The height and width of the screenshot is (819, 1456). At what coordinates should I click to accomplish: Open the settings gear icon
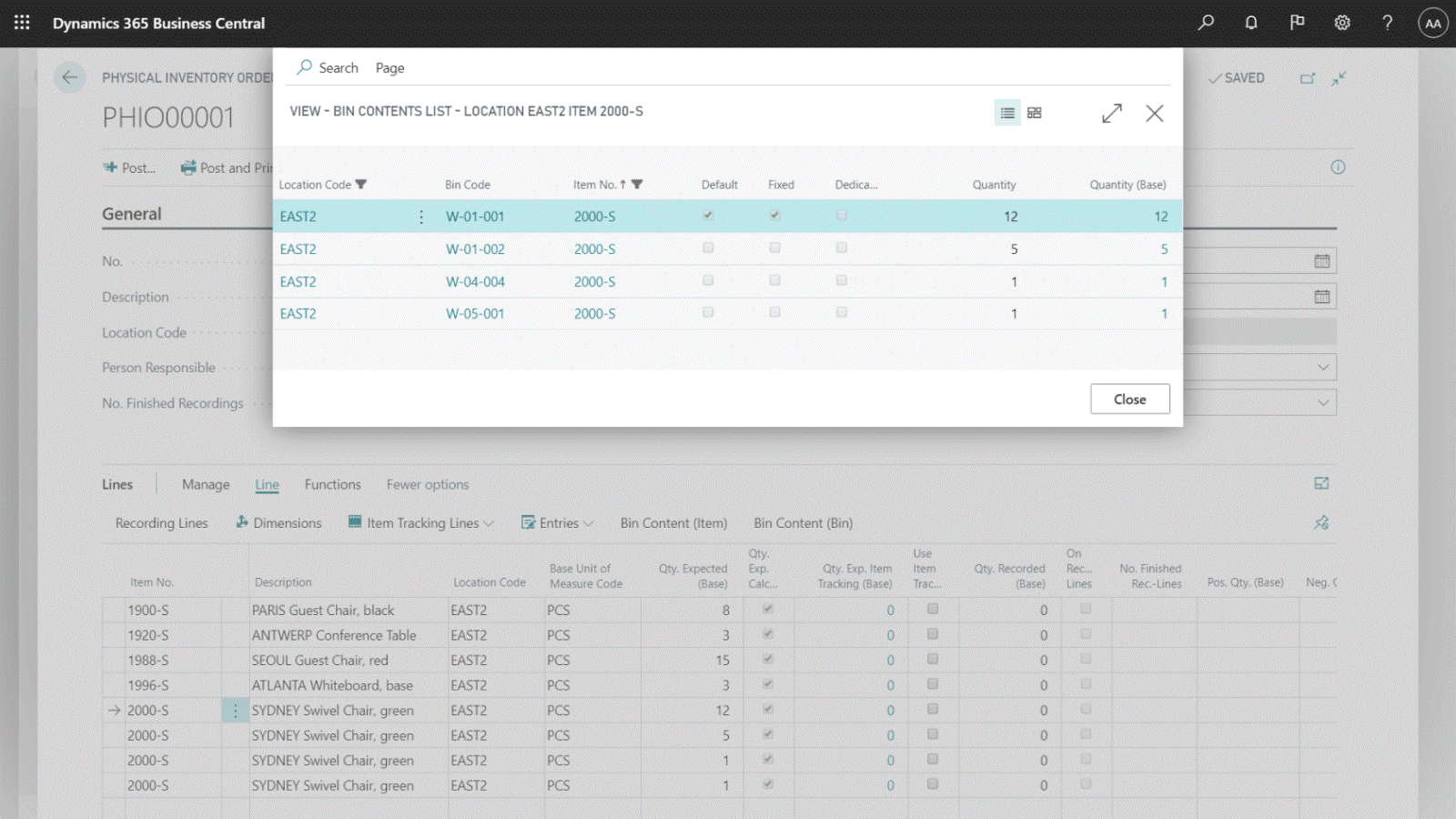tap(1342, 23)
